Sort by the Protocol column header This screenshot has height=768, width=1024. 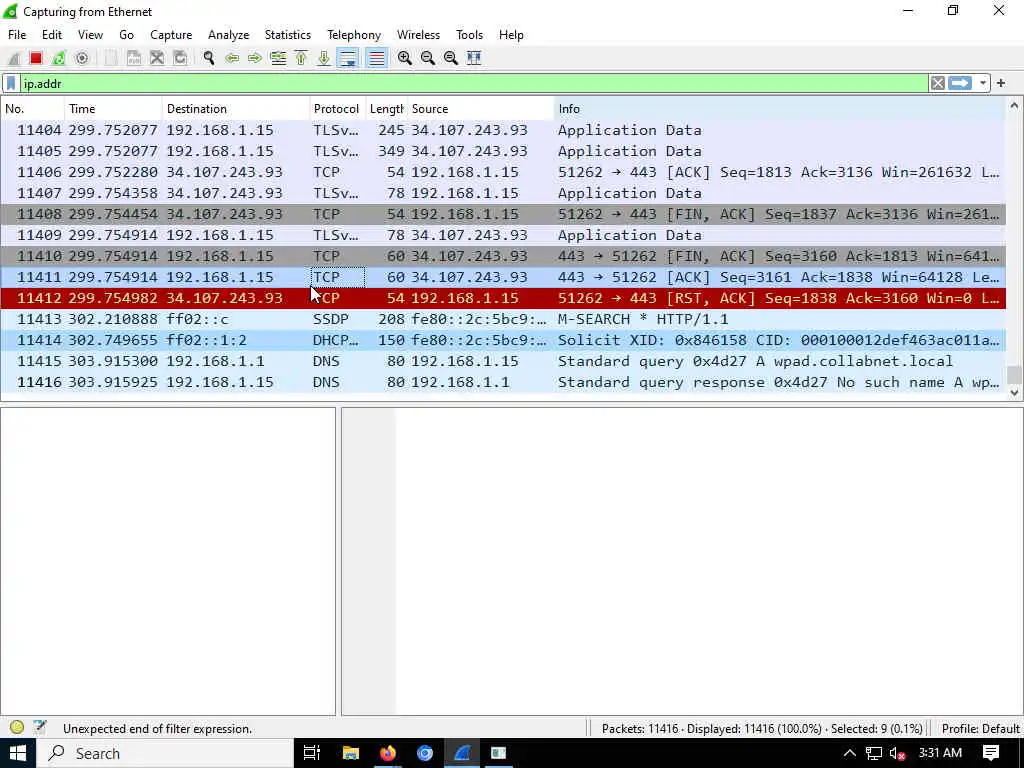click(x=338, y=109)
